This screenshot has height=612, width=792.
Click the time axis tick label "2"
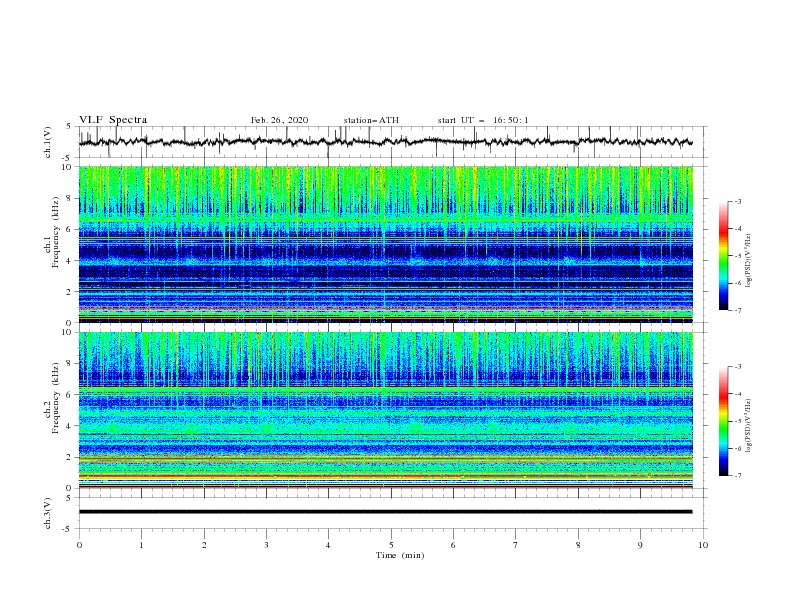(x=204, y=545)
